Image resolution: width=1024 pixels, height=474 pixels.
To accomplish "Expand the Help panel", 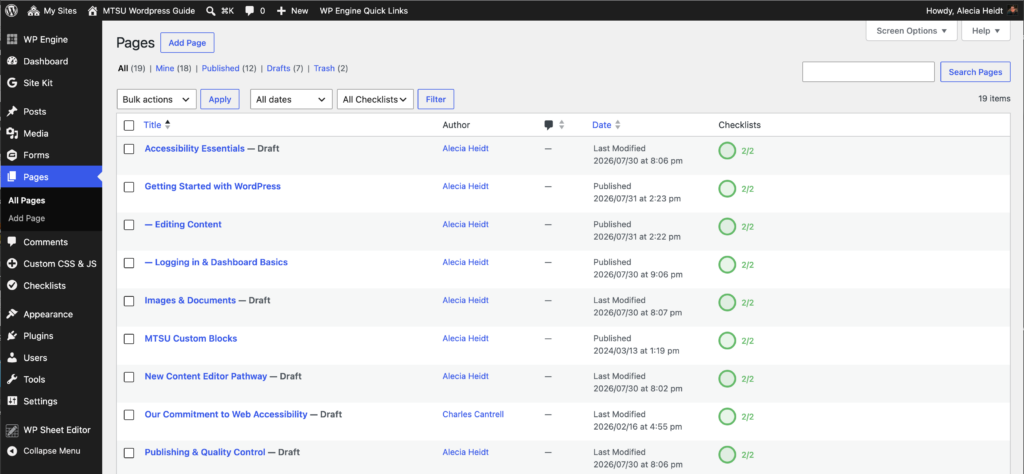I will tap(985, 31).
